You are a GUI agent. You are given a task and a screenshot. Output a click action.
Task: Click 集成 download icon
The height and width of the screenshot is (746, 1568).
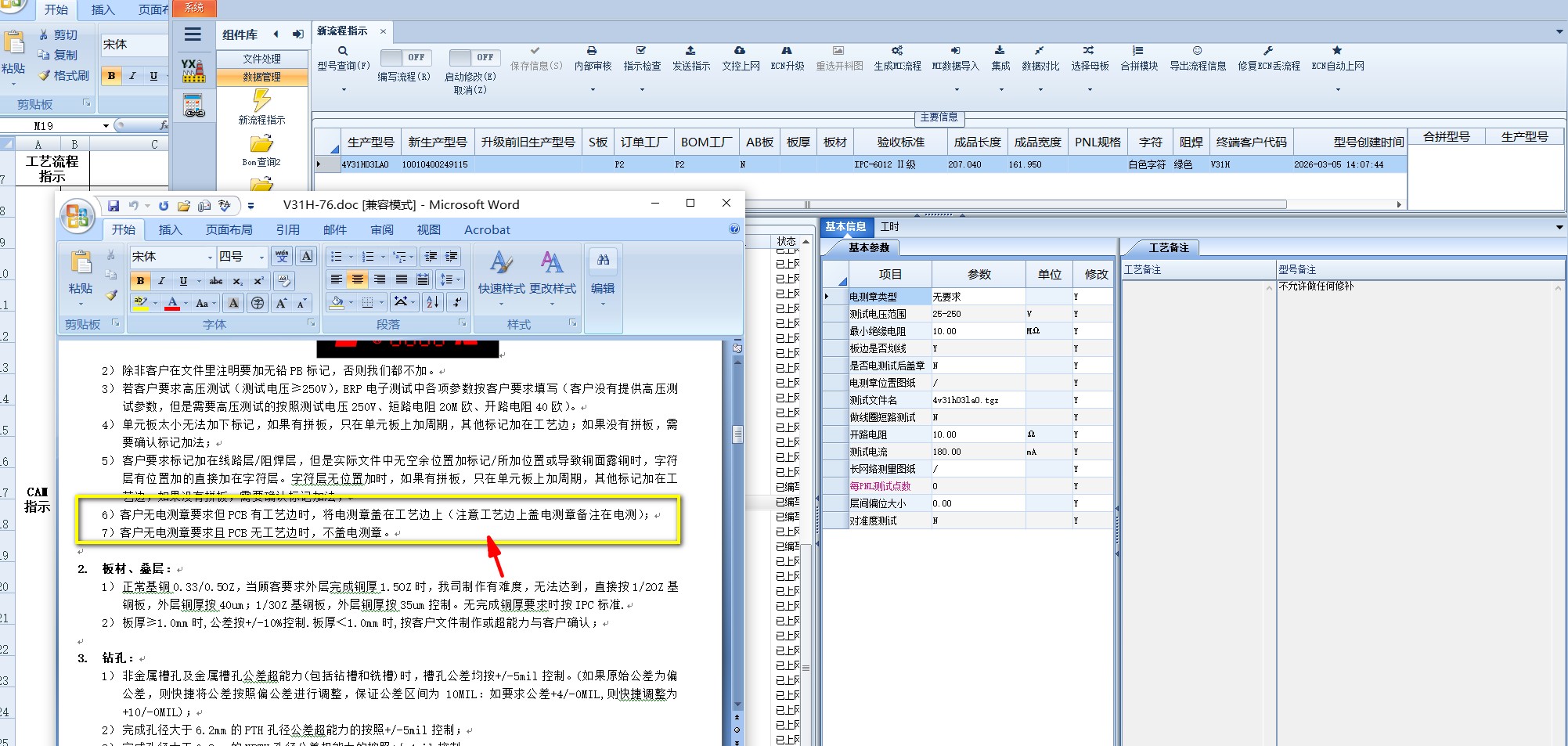(1000, 50)
